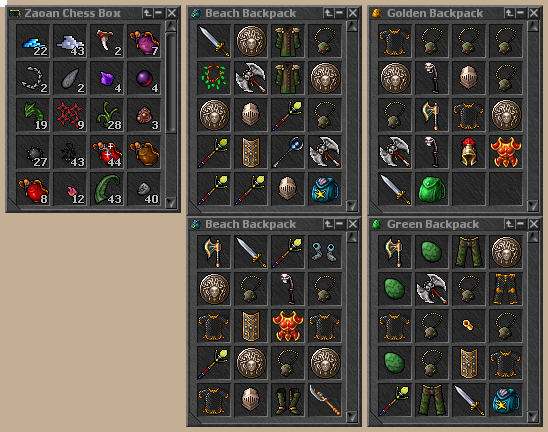
Task: Minimize the Zaoan Chess Box window
Action: point(159,13)
